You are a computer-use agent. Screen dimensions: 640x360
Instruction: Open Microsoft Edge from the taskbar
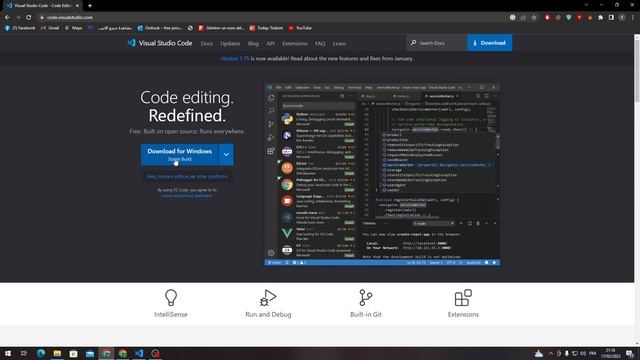pyautogui.click(x=41, y=353)
